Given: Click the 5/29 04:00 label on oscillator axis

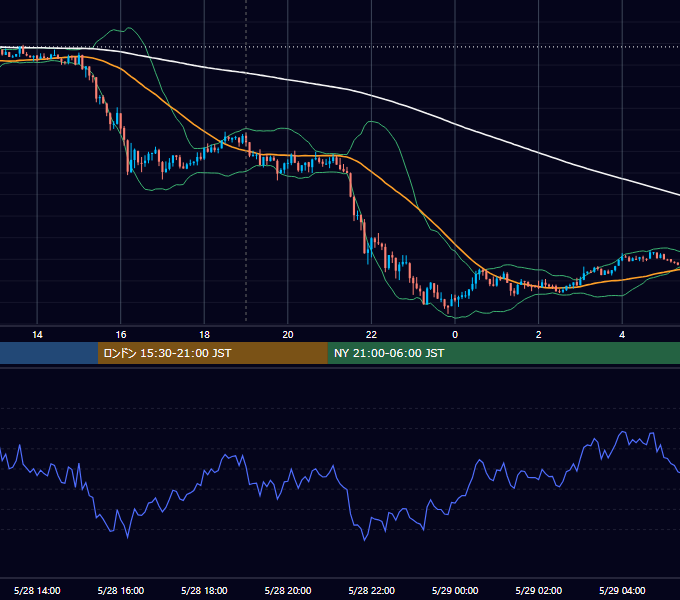Looking at the screenshot, I should point(622,590).
